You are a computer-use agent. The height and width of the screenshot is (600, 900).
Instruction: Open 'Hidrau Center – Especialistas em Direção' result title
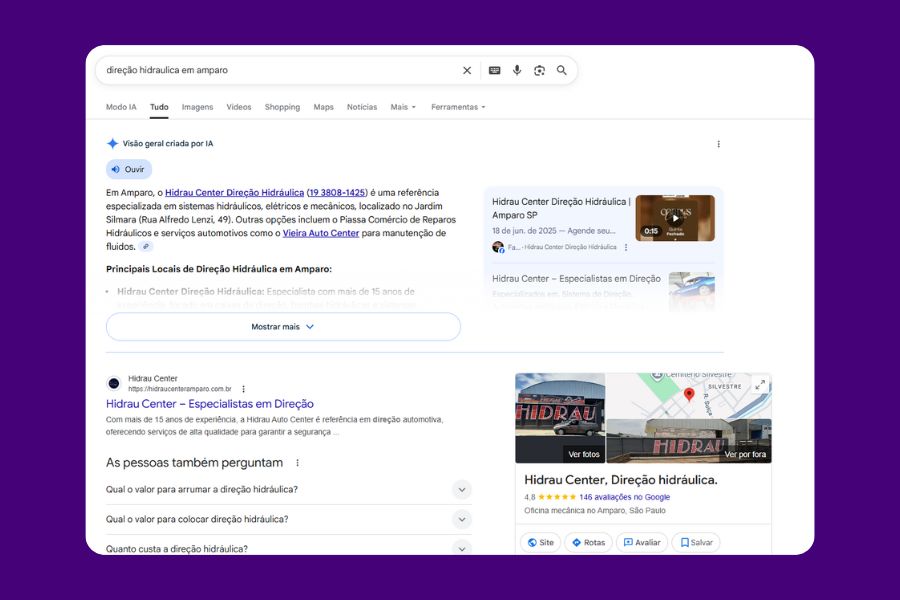click(210, 404)
